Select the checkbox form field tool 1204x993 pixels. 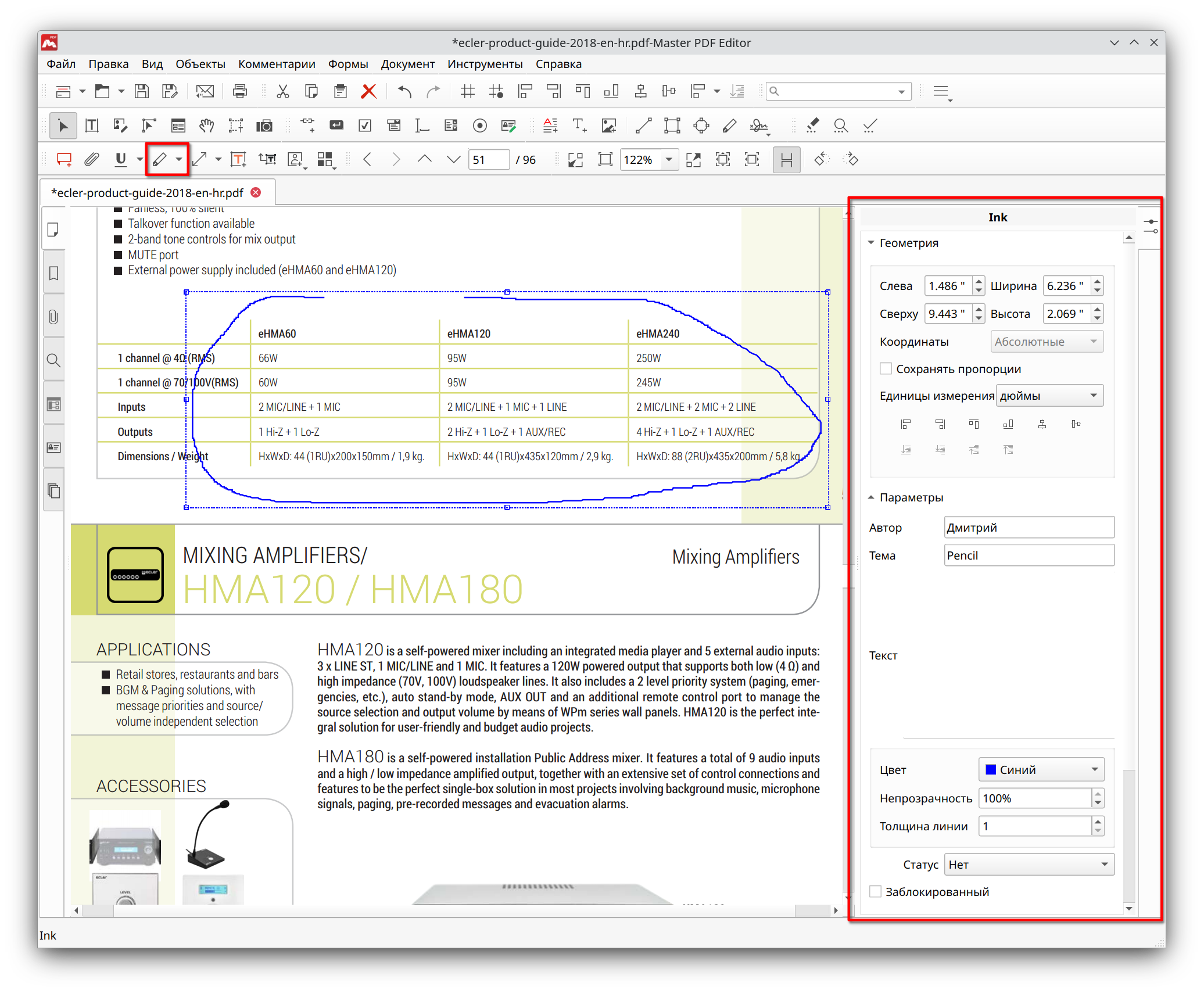pos(365,126)
